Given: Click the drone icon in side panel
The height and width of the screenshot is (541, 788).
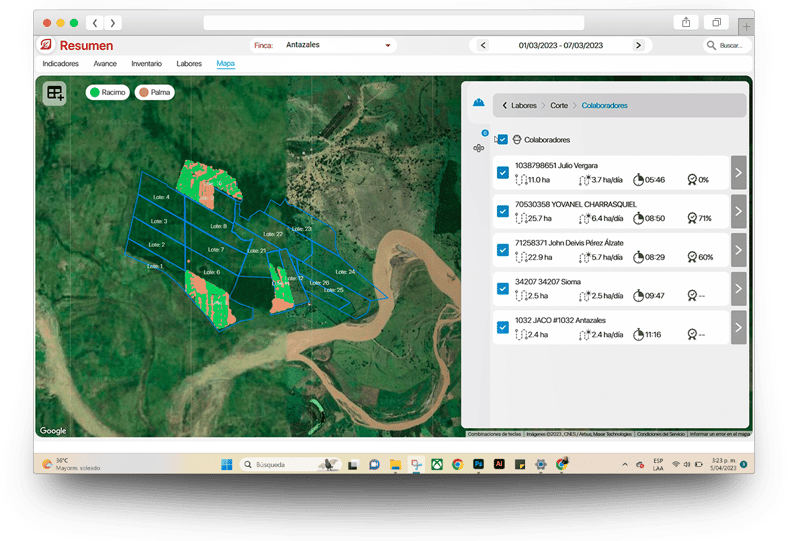Looking at the screenshot, I should pyautogui.click(x=478, y=148).
